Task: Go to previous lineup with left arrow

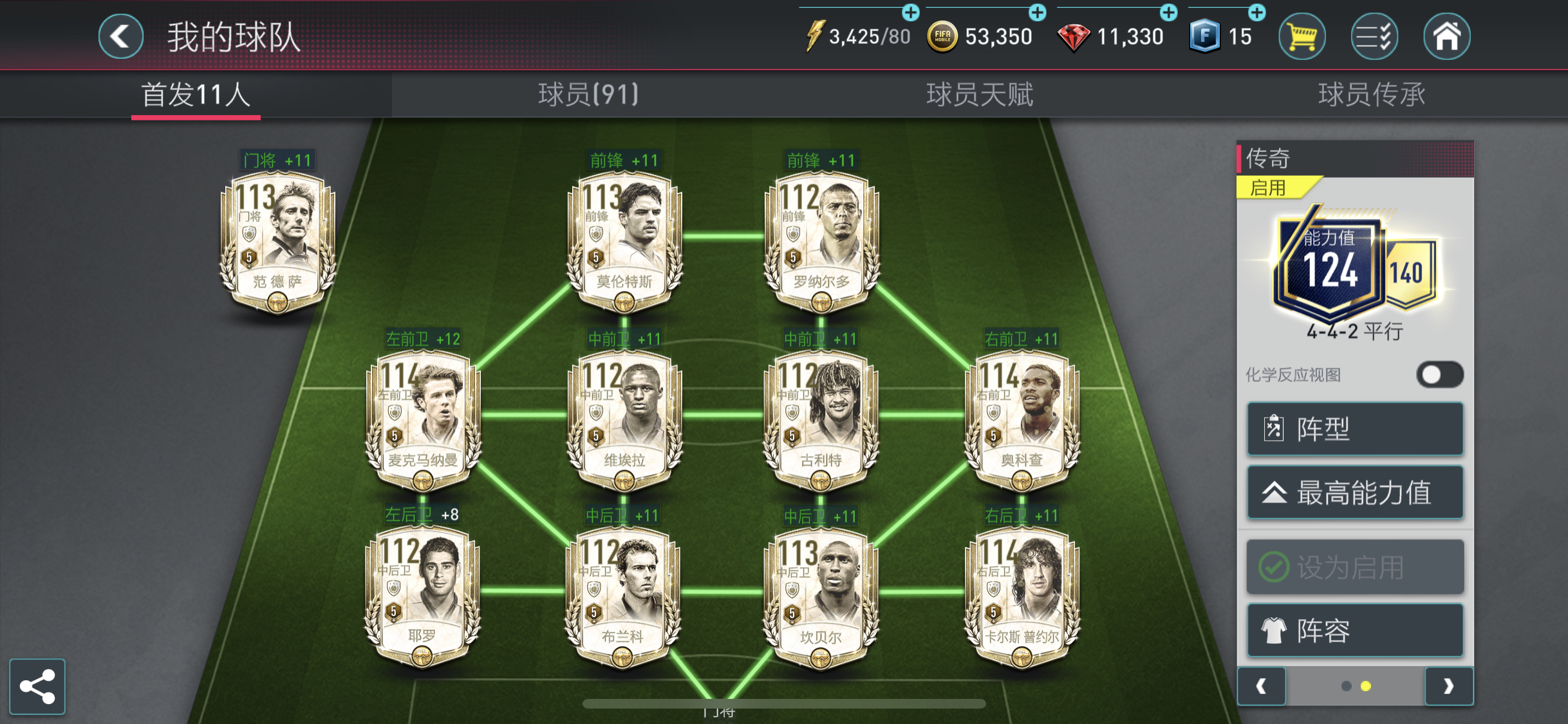Action: (x=1262, y=686)
